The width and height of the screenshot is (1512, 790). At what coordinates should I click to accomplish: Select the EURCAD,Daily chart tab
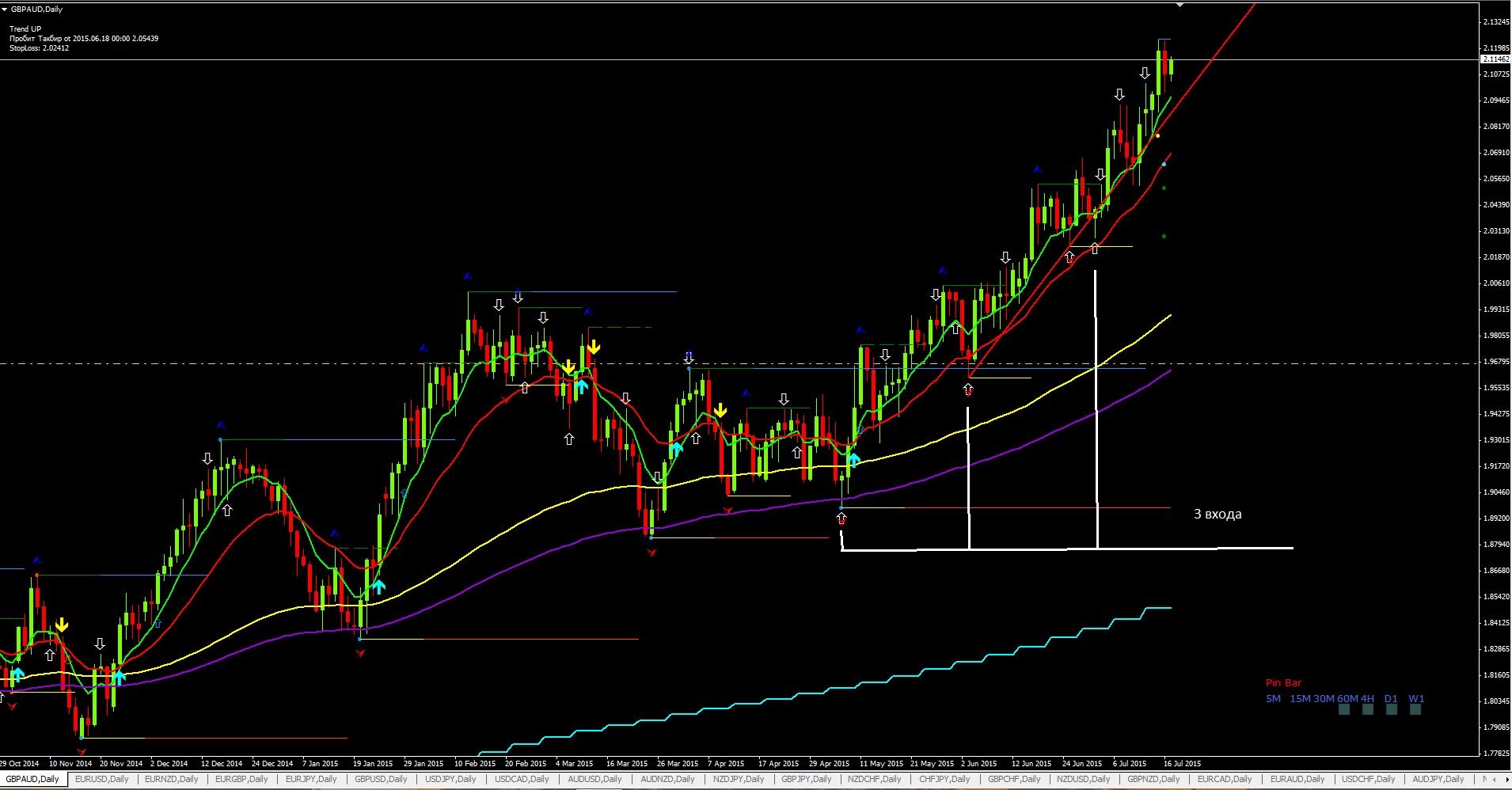point(1225,780)
